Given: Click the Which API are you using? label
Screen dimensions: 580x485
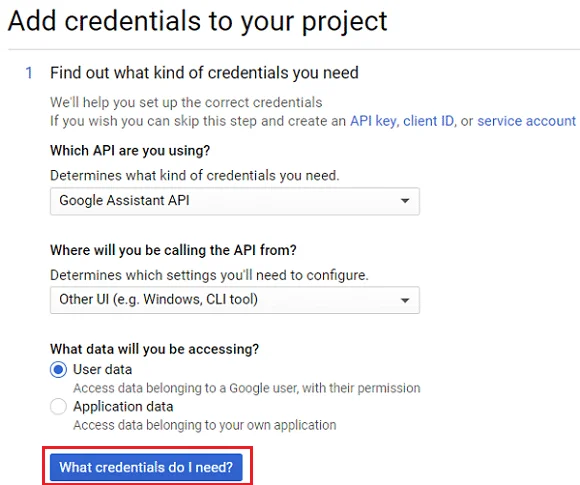Looking at the screenshot, I should click(x=130, y=151).
